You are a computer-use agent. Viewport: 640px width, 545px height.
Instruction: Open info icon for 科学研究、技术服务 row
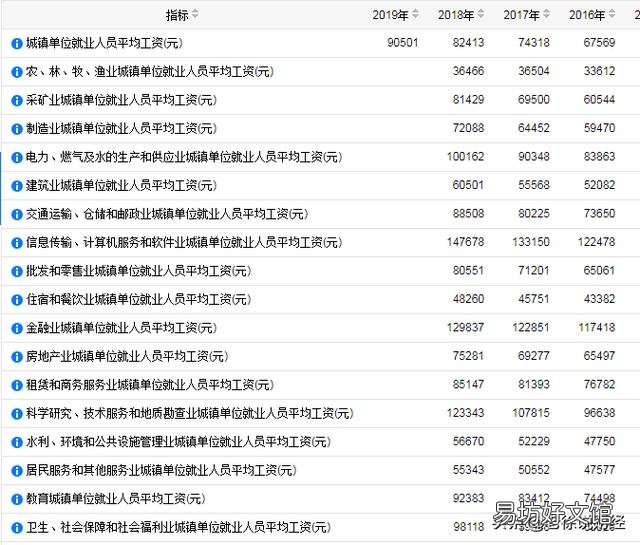tap(16, 414)
